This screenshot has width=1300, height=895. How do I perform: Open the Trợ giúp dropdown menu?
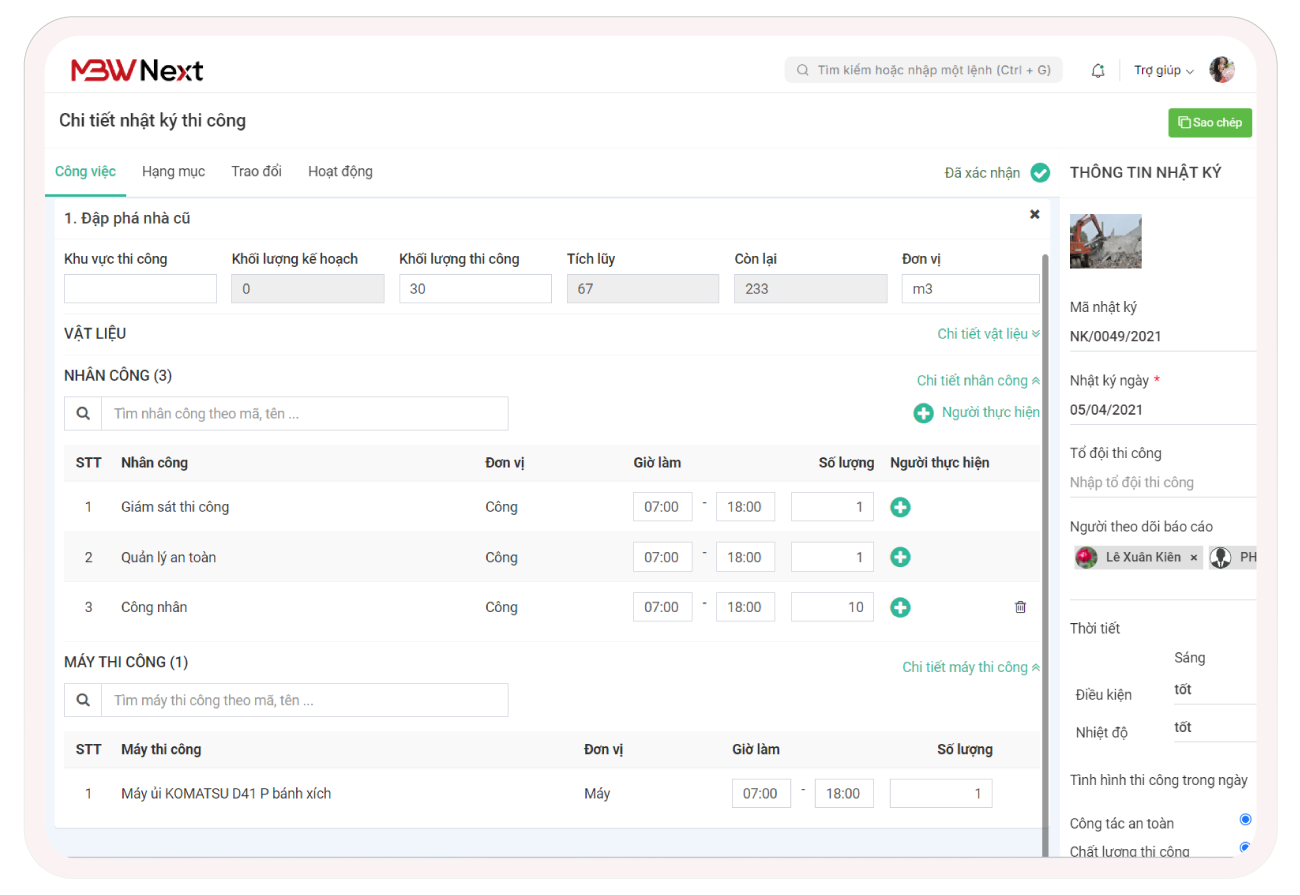[1163, 70]
